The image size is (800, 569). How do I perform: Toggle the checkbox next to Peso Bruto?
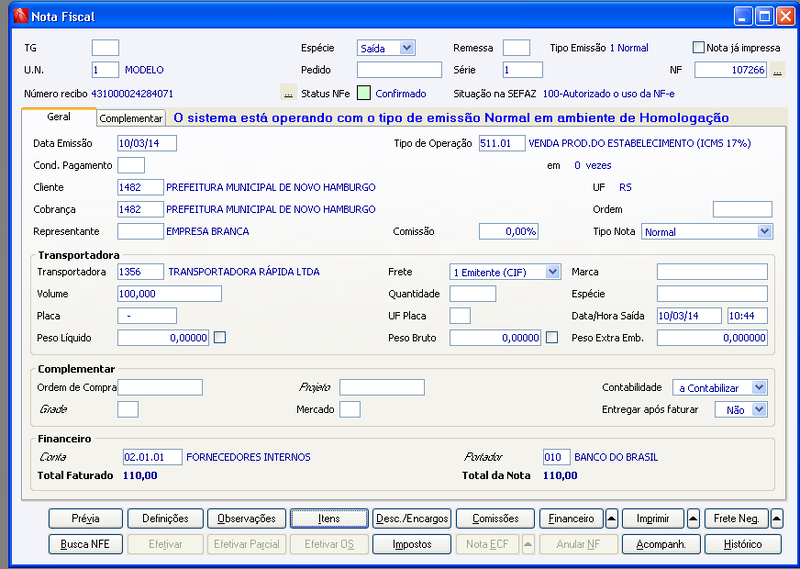[x=552, y=337]
